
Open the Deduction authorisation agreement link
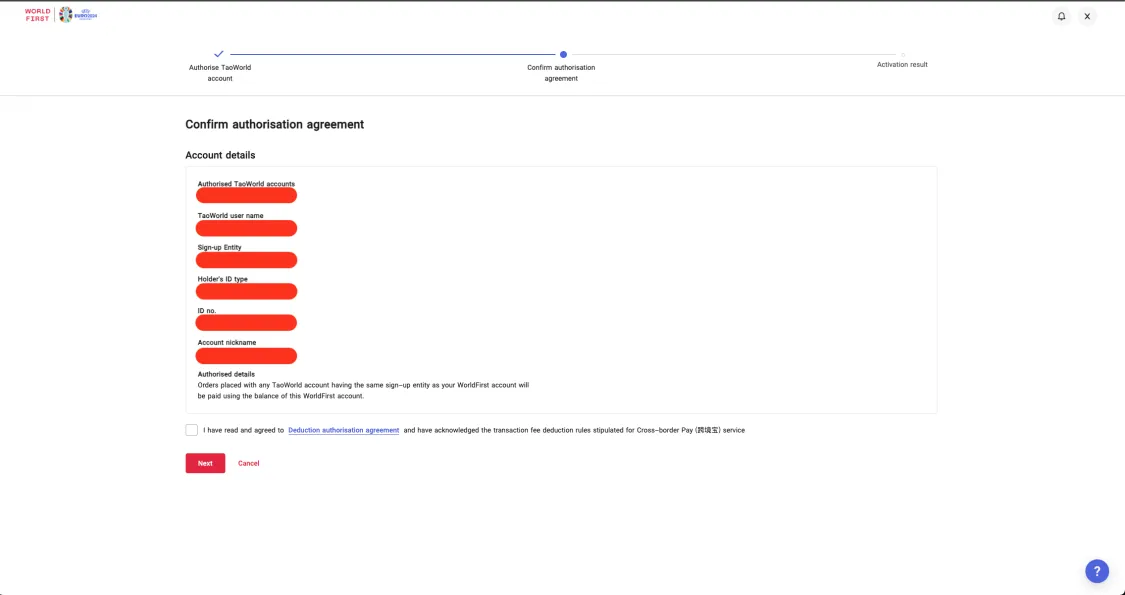click(344, 430)
